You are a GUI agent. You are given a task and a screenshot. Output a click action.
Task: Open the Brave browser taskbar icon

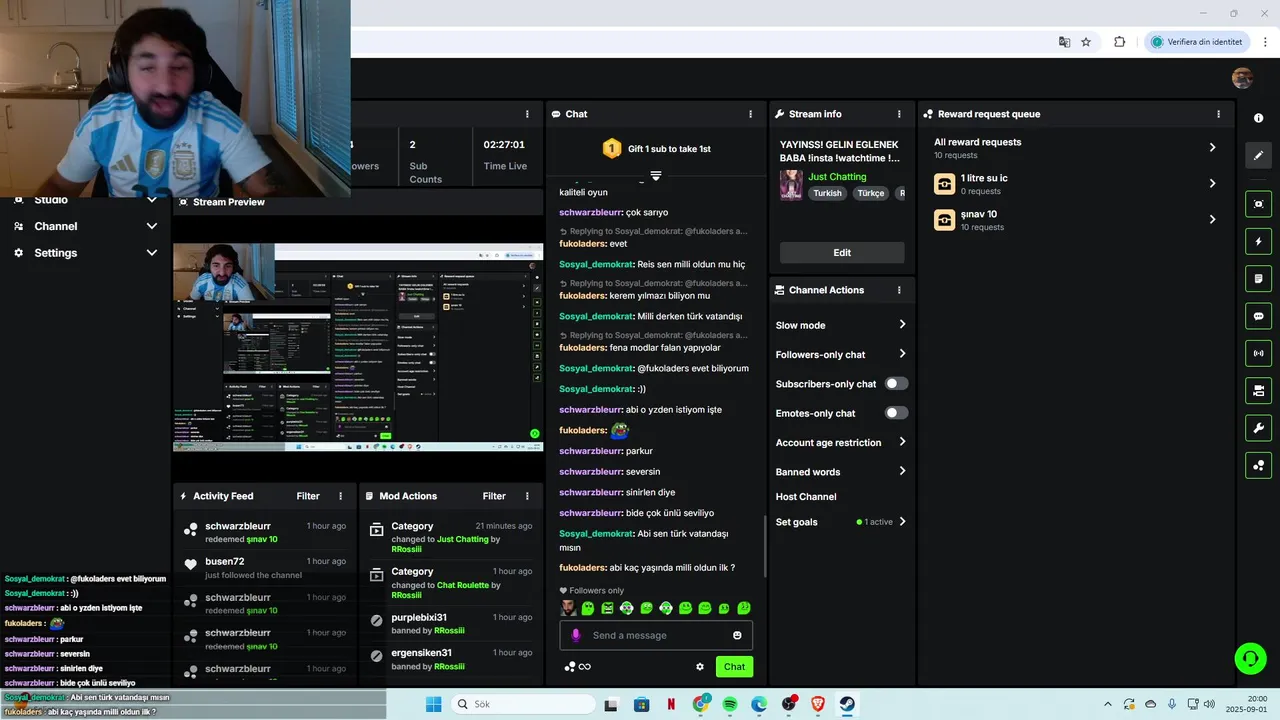(x=818, y=704)
